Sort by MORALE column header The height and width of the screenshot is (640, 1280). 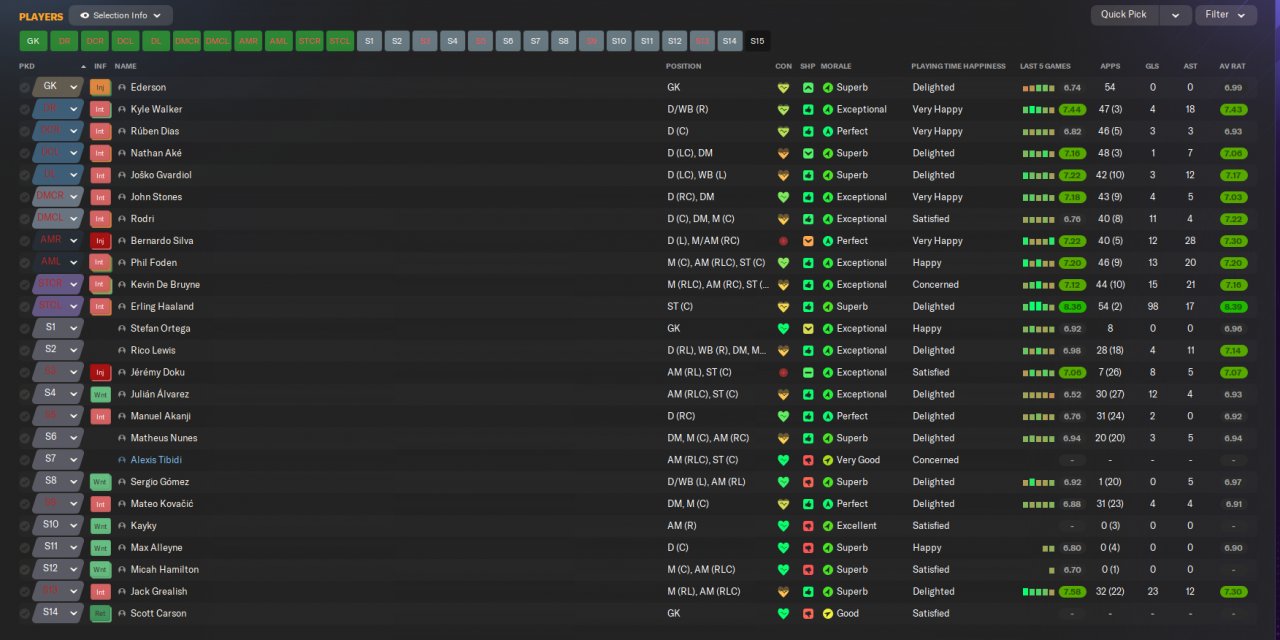click(x=836, y=66)
